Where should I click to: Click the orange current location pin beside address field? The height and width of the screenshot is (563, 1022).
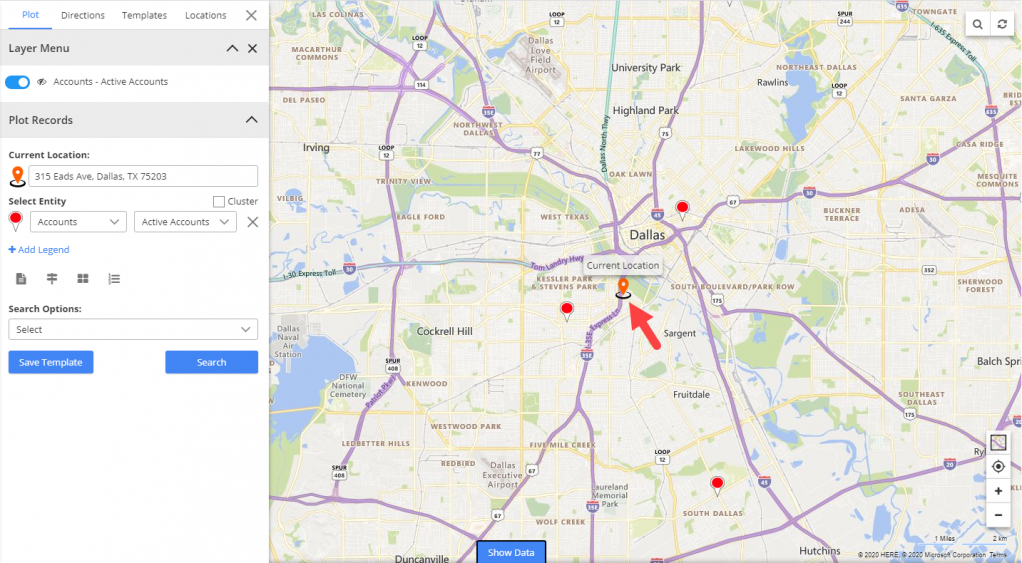click(18, 176)
